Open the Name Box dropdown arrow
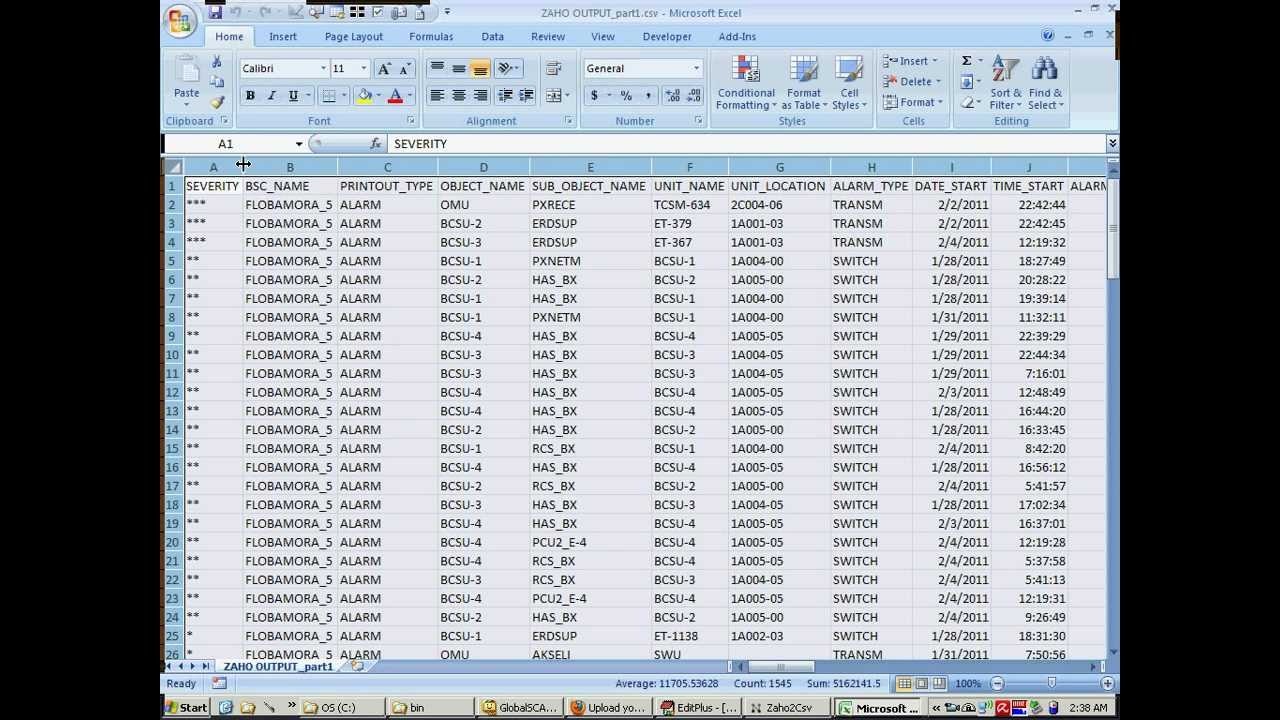Viewport: 1280px width, 720px height. (299, 144)
